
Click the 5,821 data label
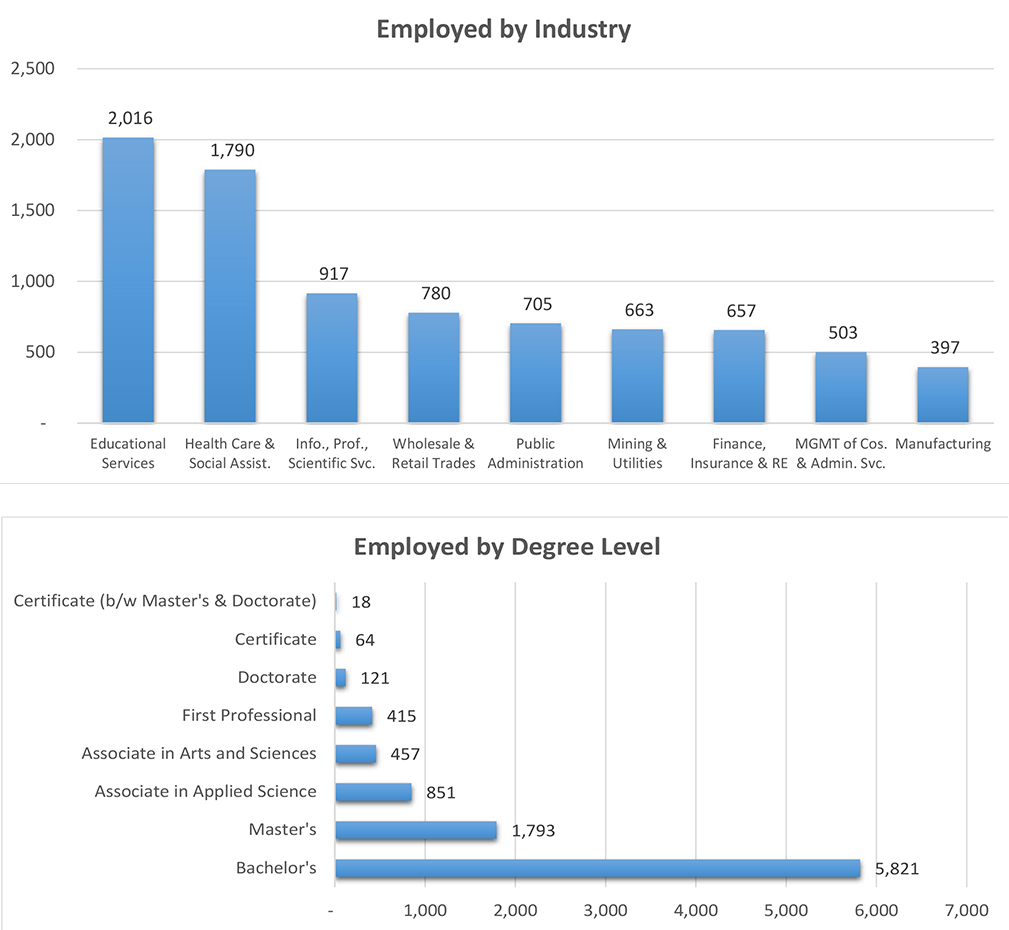tap(898, 869)
